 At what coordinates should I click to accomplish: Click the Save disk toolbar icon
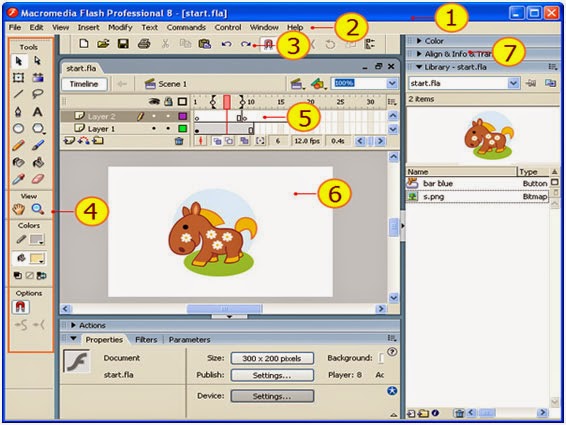[x=123, y=44]
